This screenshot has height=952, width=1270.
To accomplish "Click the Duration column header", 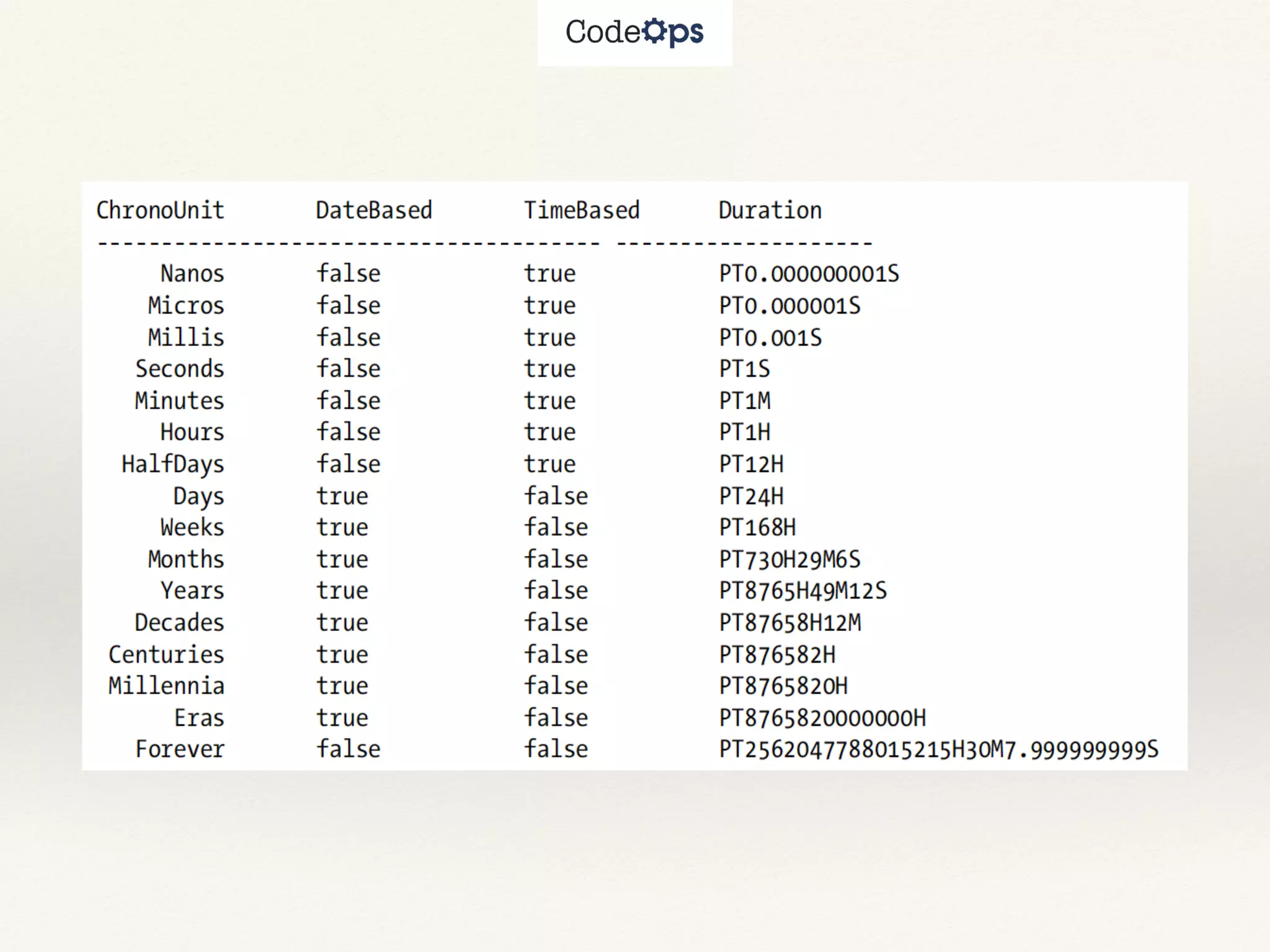I will (770, 211).
